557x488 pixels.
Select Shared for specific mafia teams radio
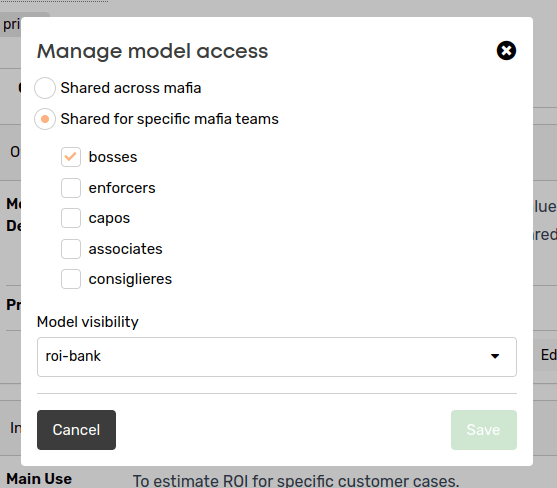tap(45, 119)
